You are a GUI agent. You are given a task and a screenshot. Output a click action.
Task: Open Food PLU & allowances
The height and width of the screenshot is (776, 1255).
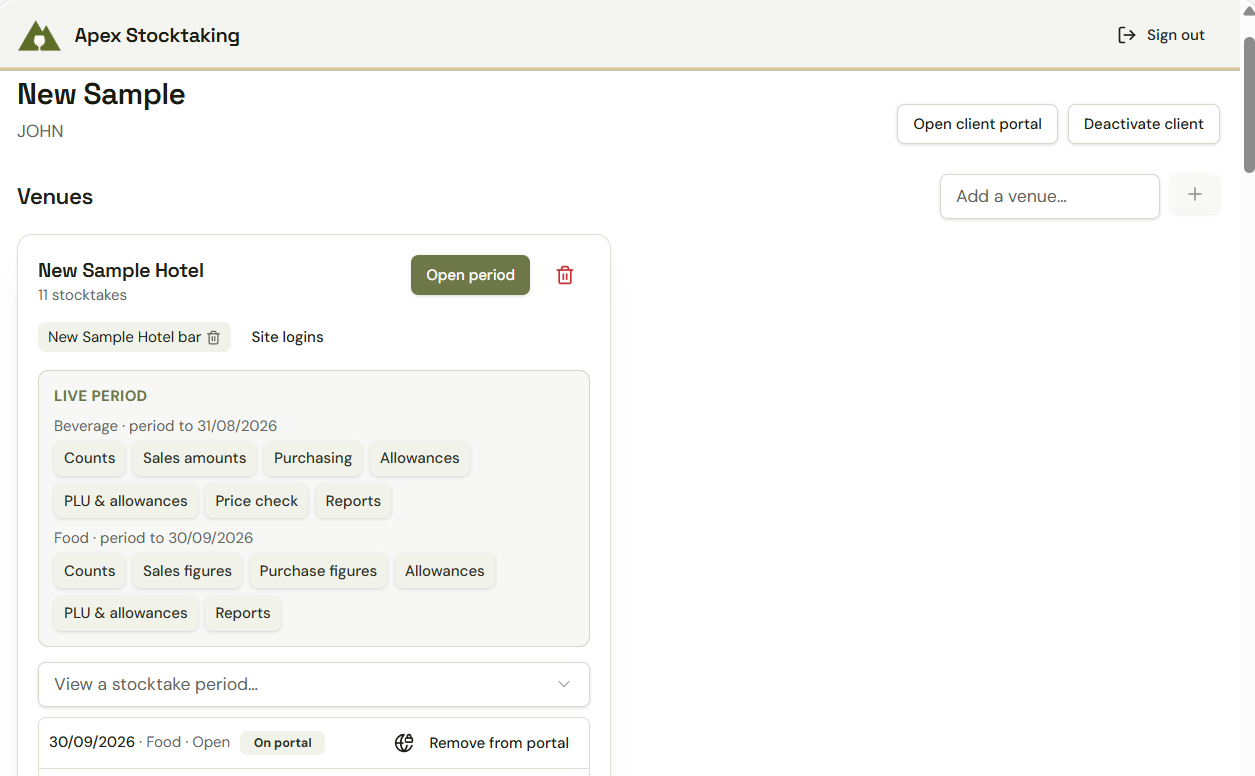pos(126,613)
